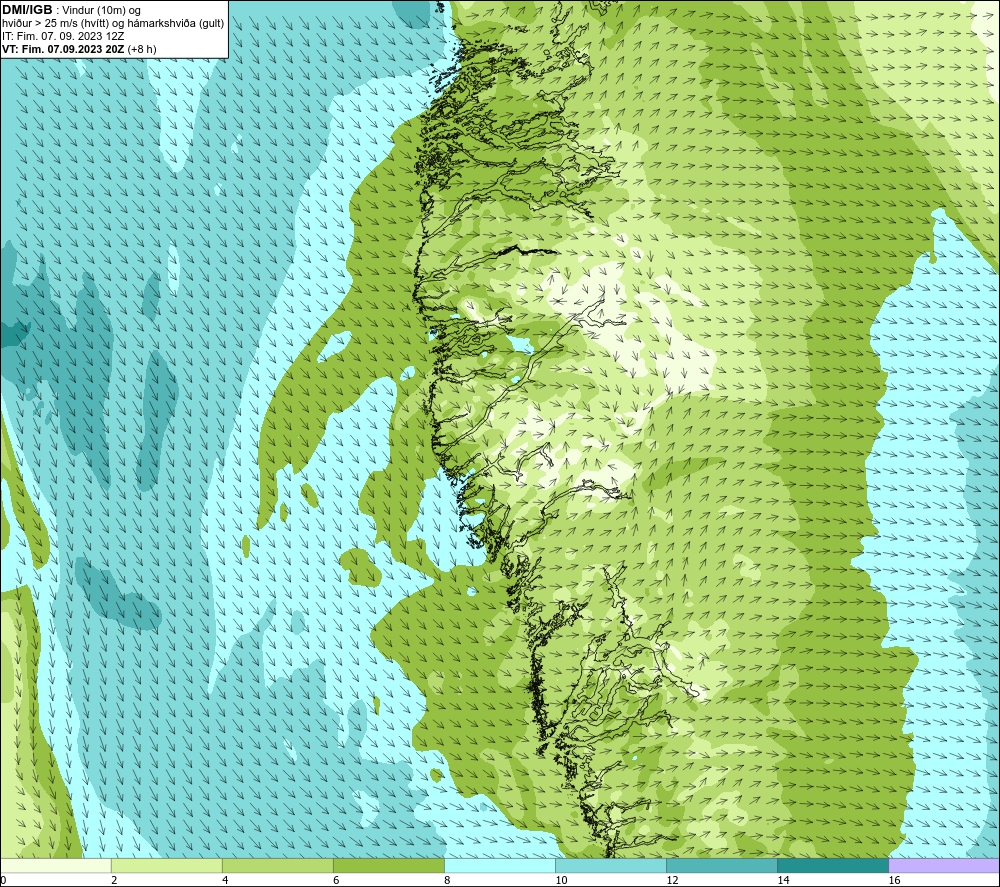Click the 14–16 m/s dark teal legend swatch
The image size is (1000, 887).
[833, 866]
